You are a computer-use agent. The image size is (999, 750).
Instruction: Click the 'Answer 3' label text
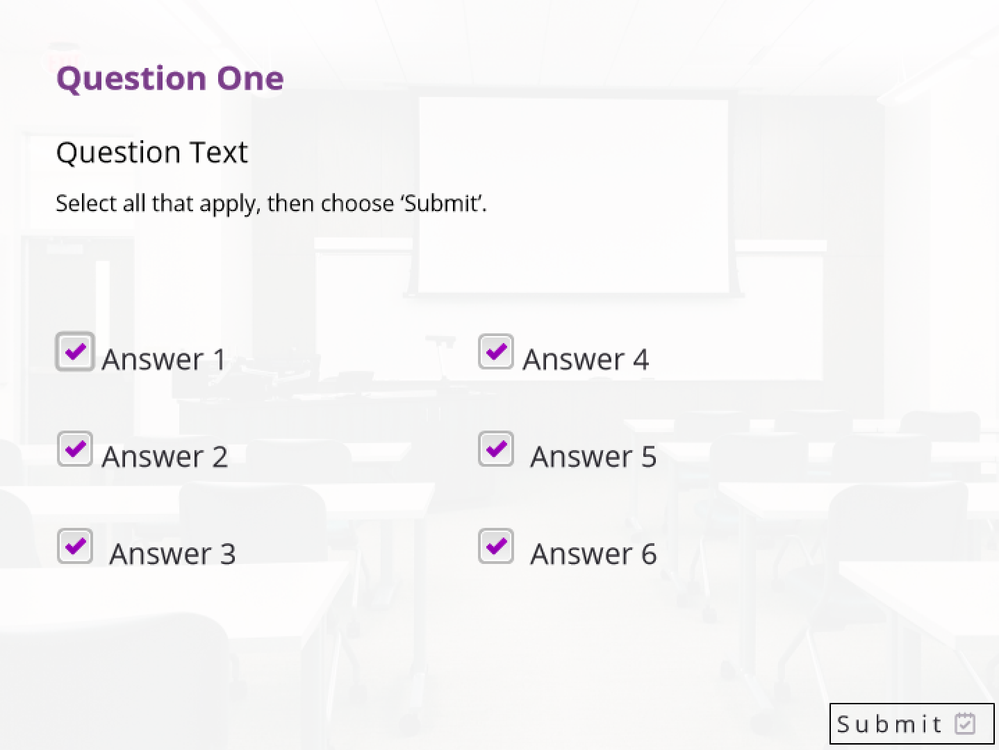173,554
